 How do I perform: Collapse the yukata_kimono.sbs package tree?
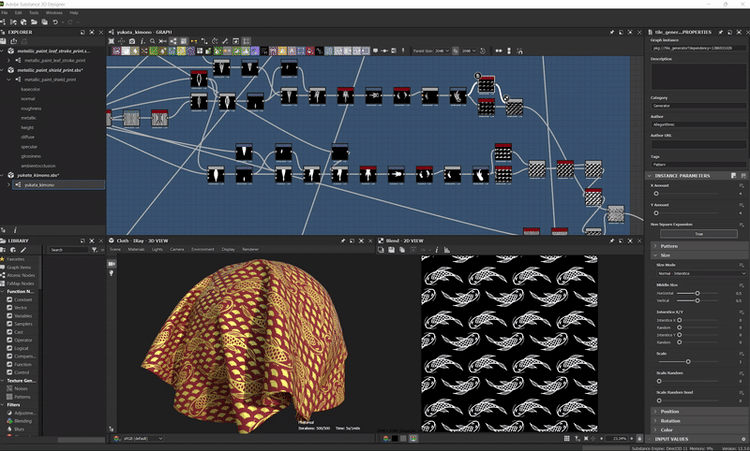point(3,175)
